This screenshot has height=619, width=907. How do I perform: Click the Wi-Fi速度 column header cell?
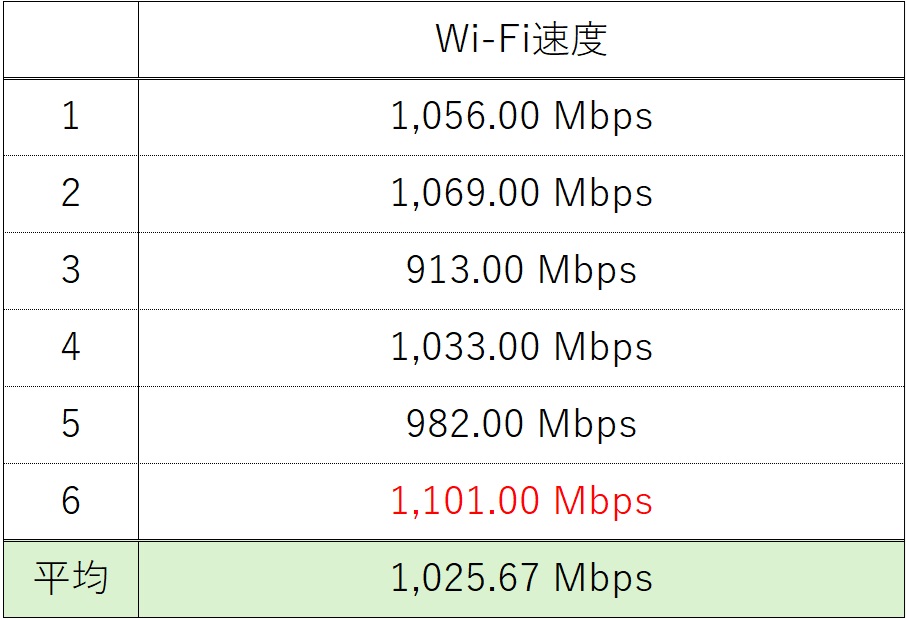(x=521, y=40)
